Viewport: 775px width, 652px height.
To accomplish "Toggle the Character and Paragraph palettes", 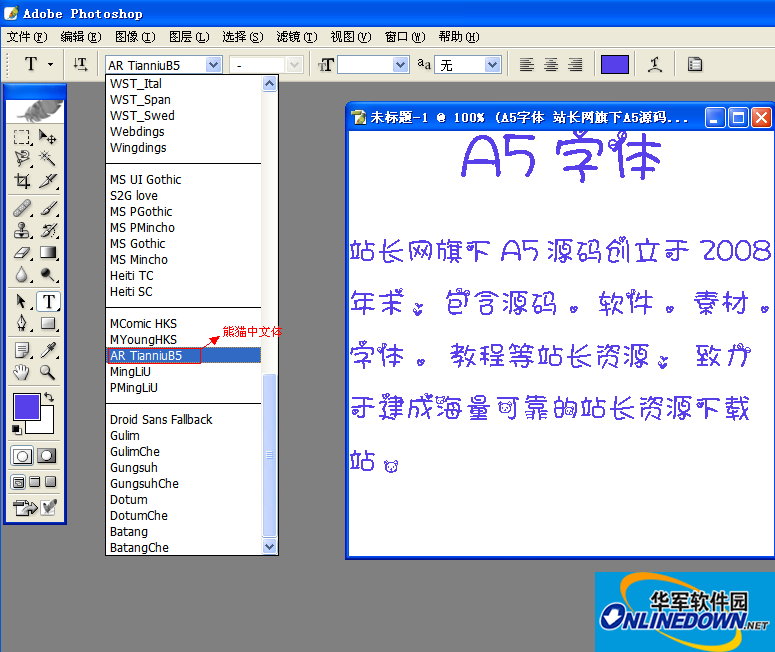I will click(x=695, y=64).
